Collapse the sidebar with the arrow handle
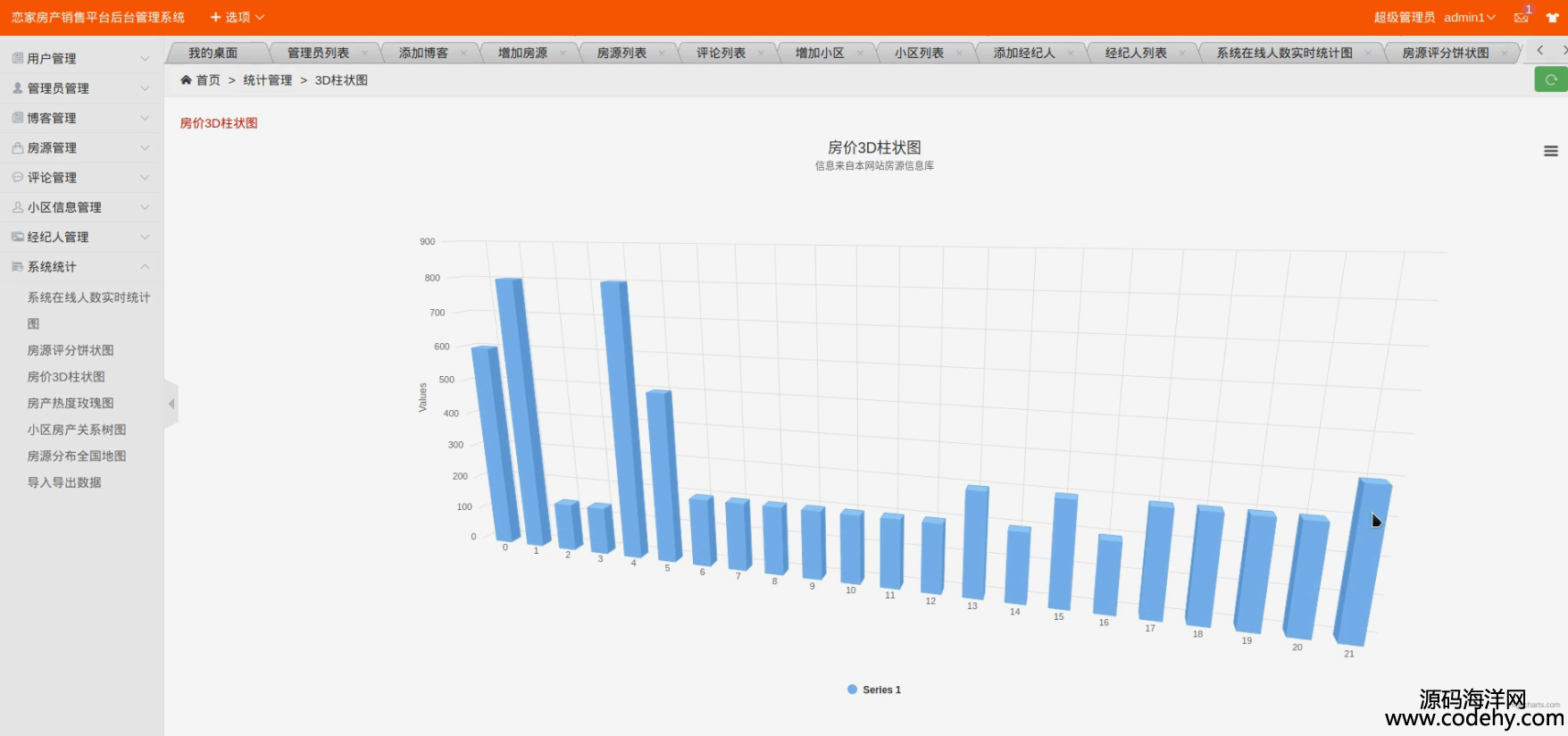1568x736 pixels. [171, 404]
